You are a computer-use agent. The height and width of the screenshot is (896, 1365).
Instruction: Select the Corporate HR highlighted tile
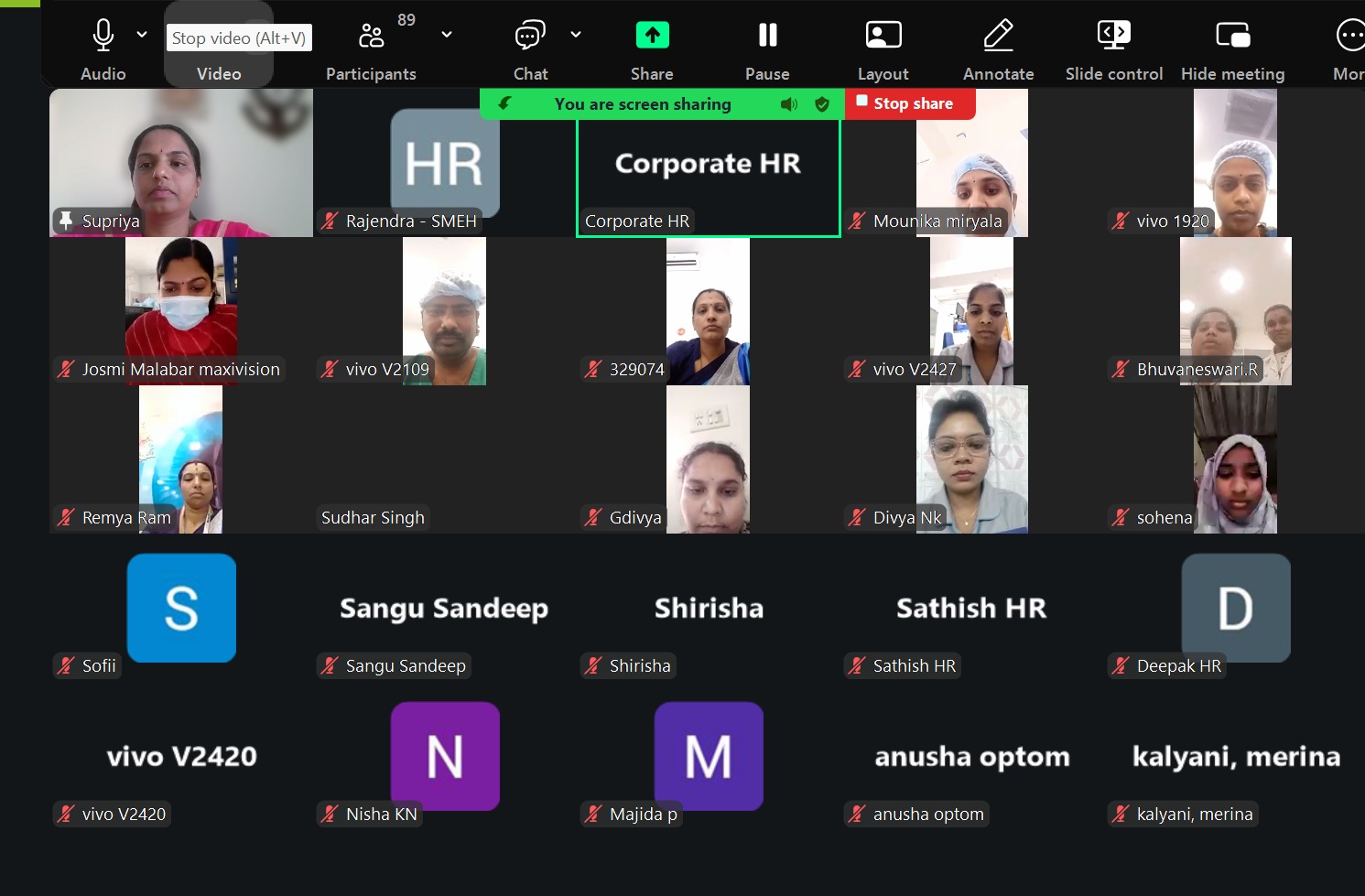tap(708, 174)
